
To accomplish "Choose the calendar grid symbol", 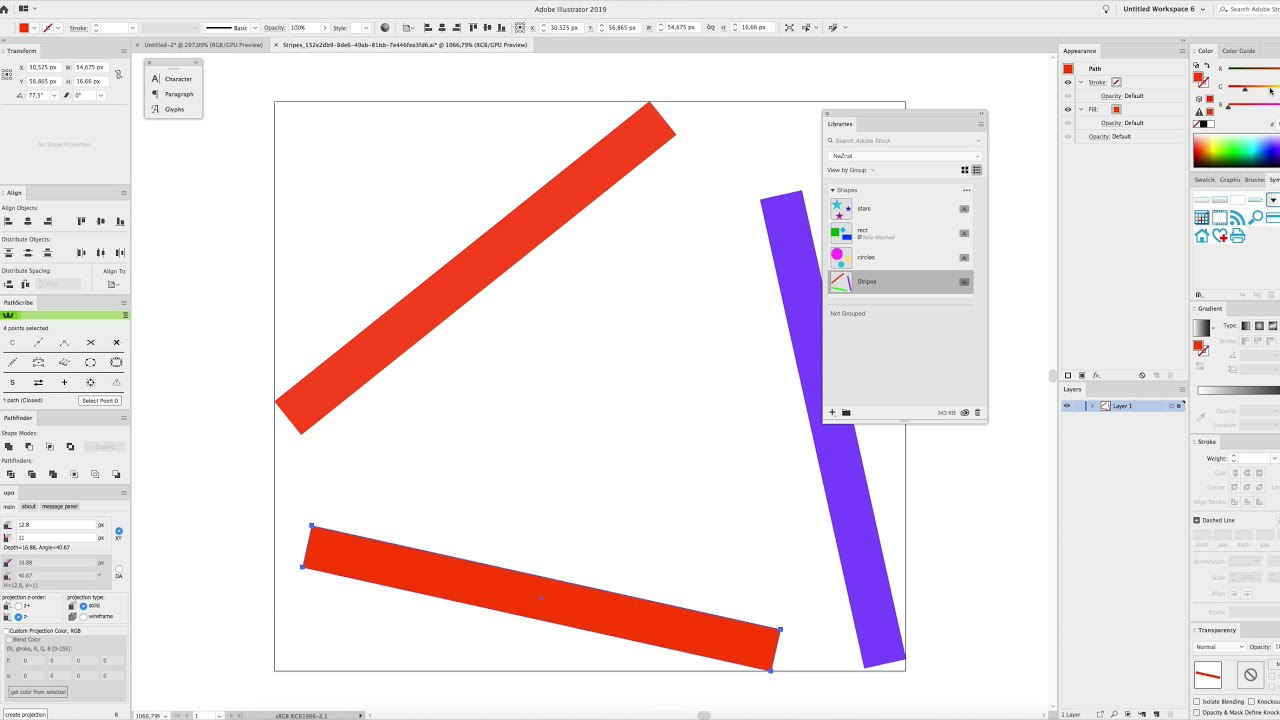I will 1202,218.
